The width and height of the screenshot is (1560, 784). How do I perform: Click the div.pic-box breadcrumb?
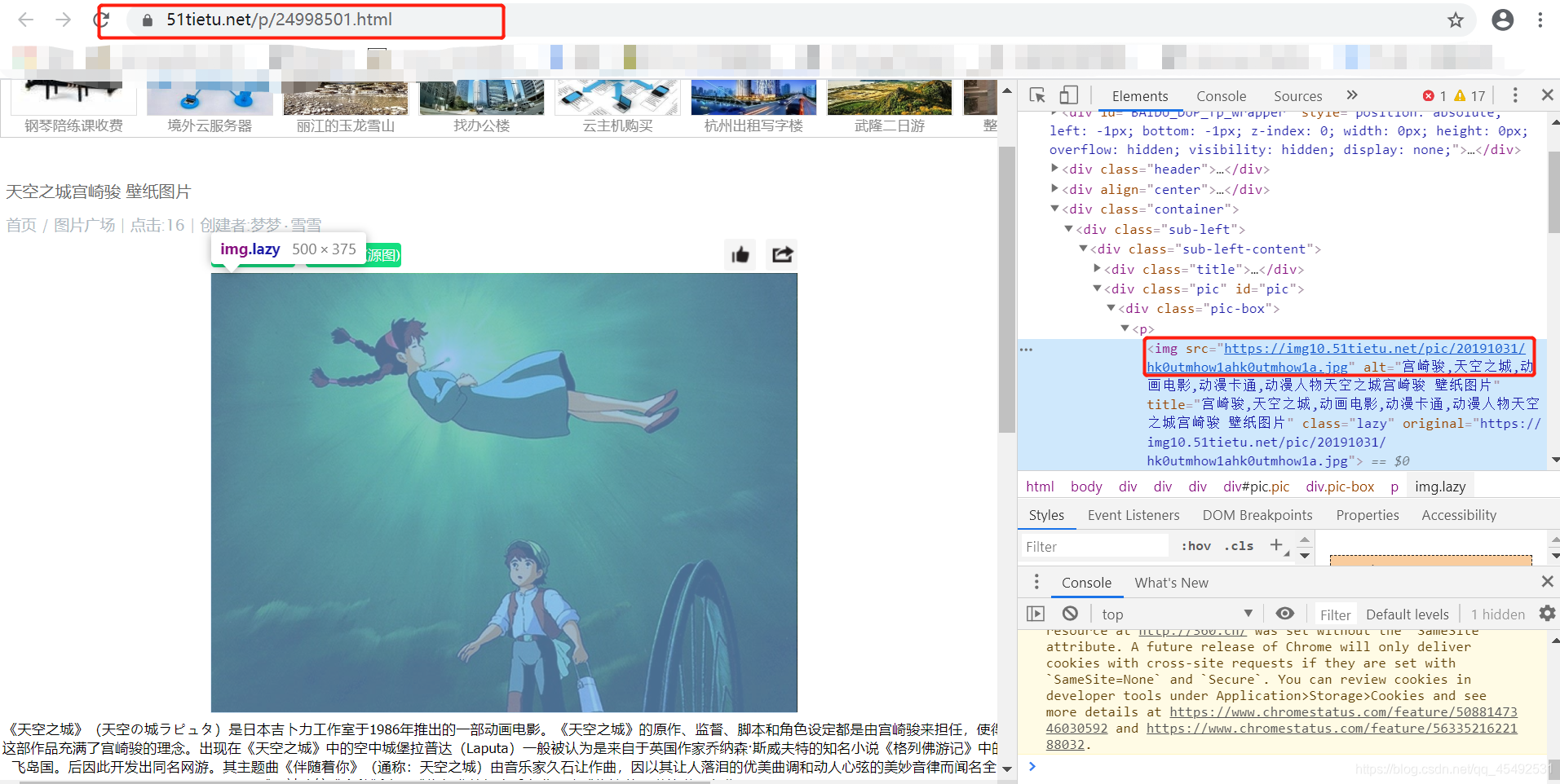[x=1340, y=487]
